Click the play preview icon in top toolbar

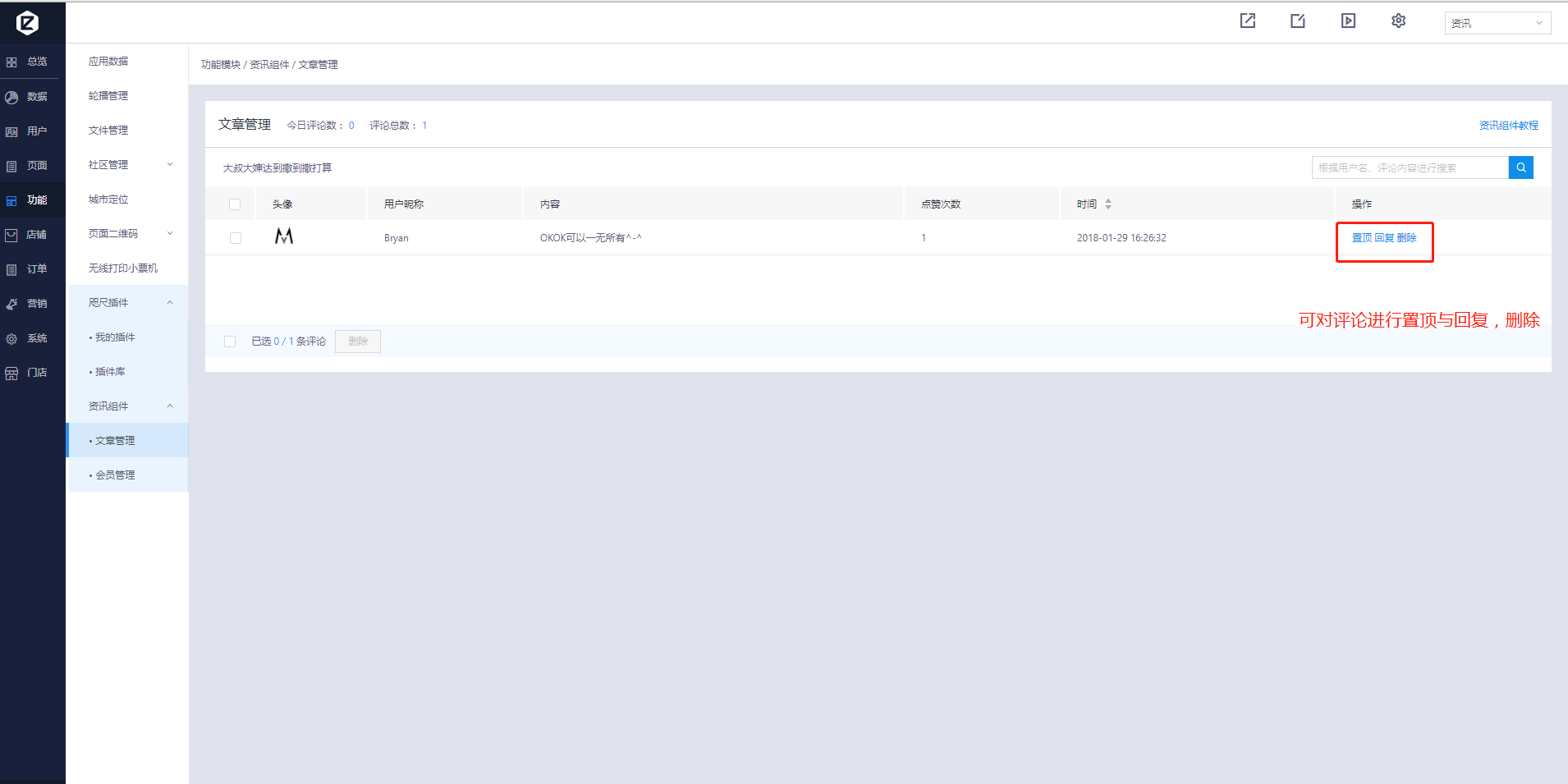1348,21
